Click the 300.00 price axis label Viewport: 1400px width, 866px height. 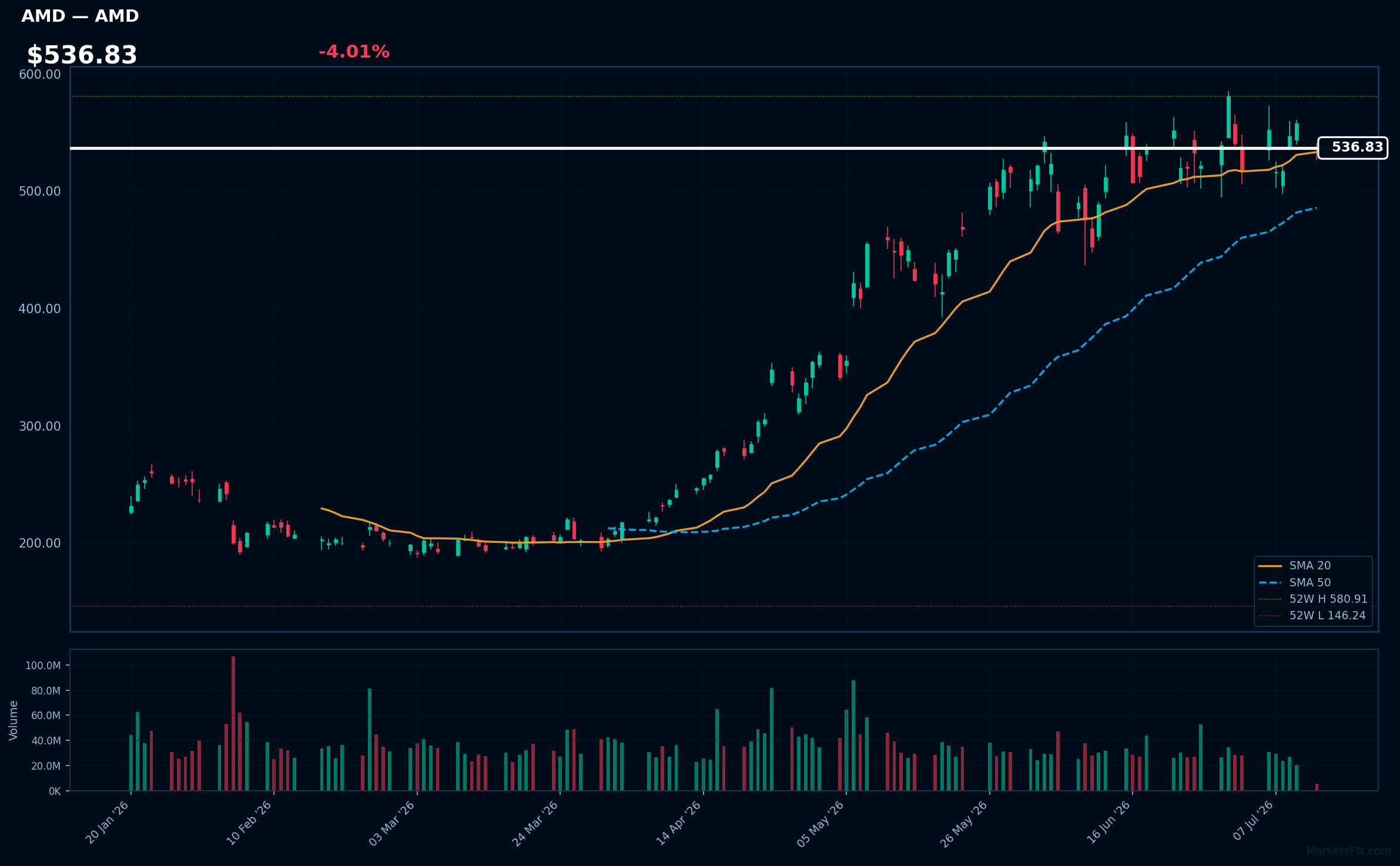coord(40,427)
